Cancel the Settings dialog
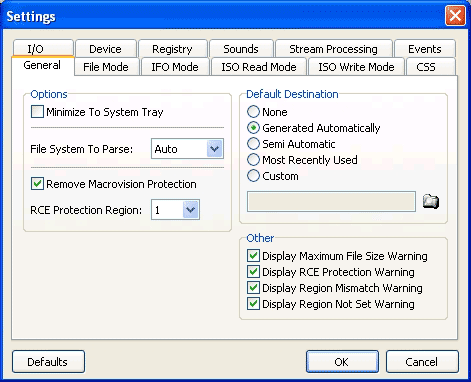This screenshot has height=382, width=471. click(x=422, y=362)
